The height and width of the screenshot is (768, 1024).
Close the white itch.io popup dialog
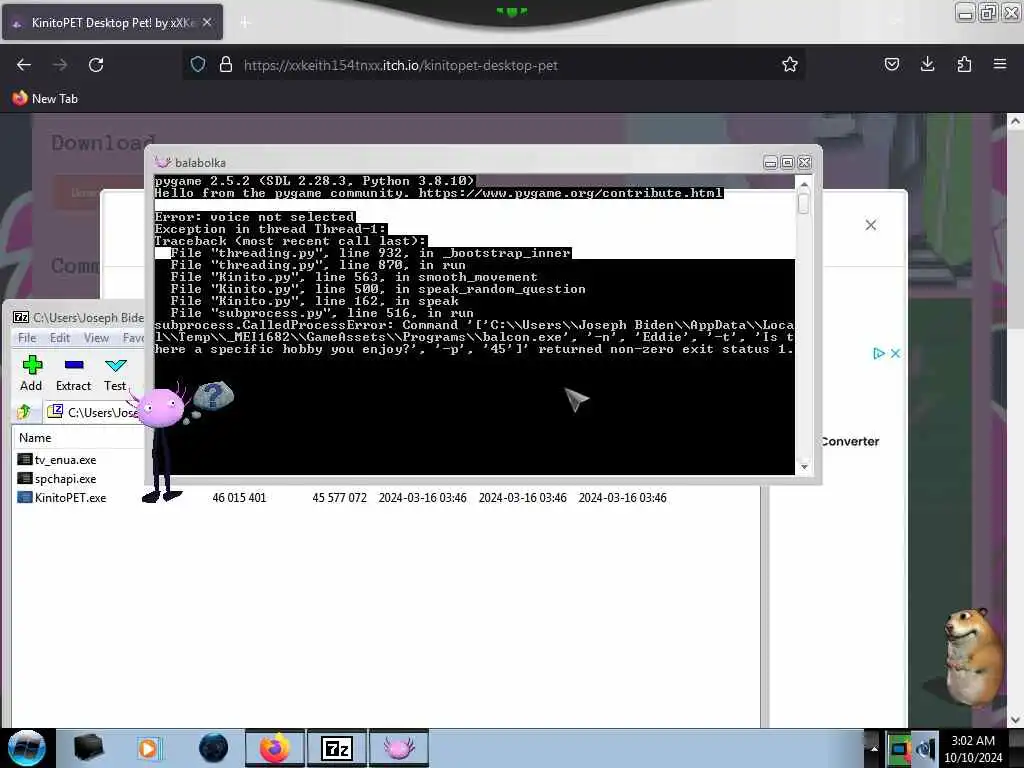(871, 225)
